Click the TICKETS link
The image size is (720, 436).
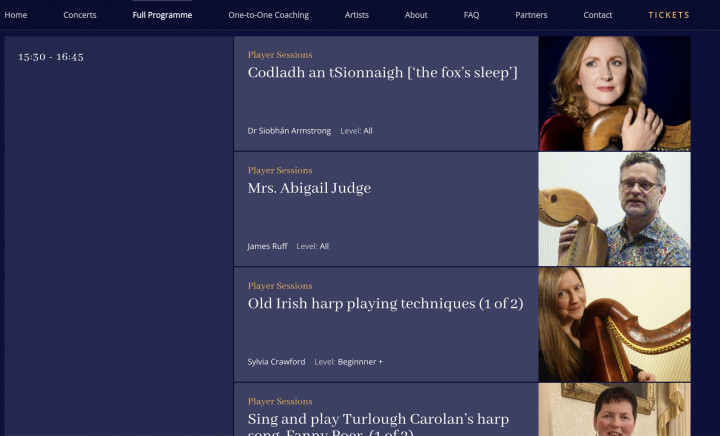(669, 15)
